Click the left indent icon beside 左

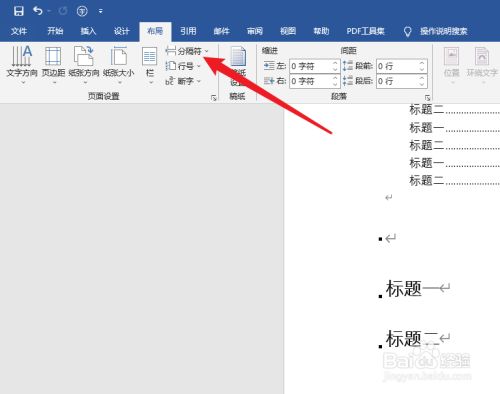click(269, 66)
